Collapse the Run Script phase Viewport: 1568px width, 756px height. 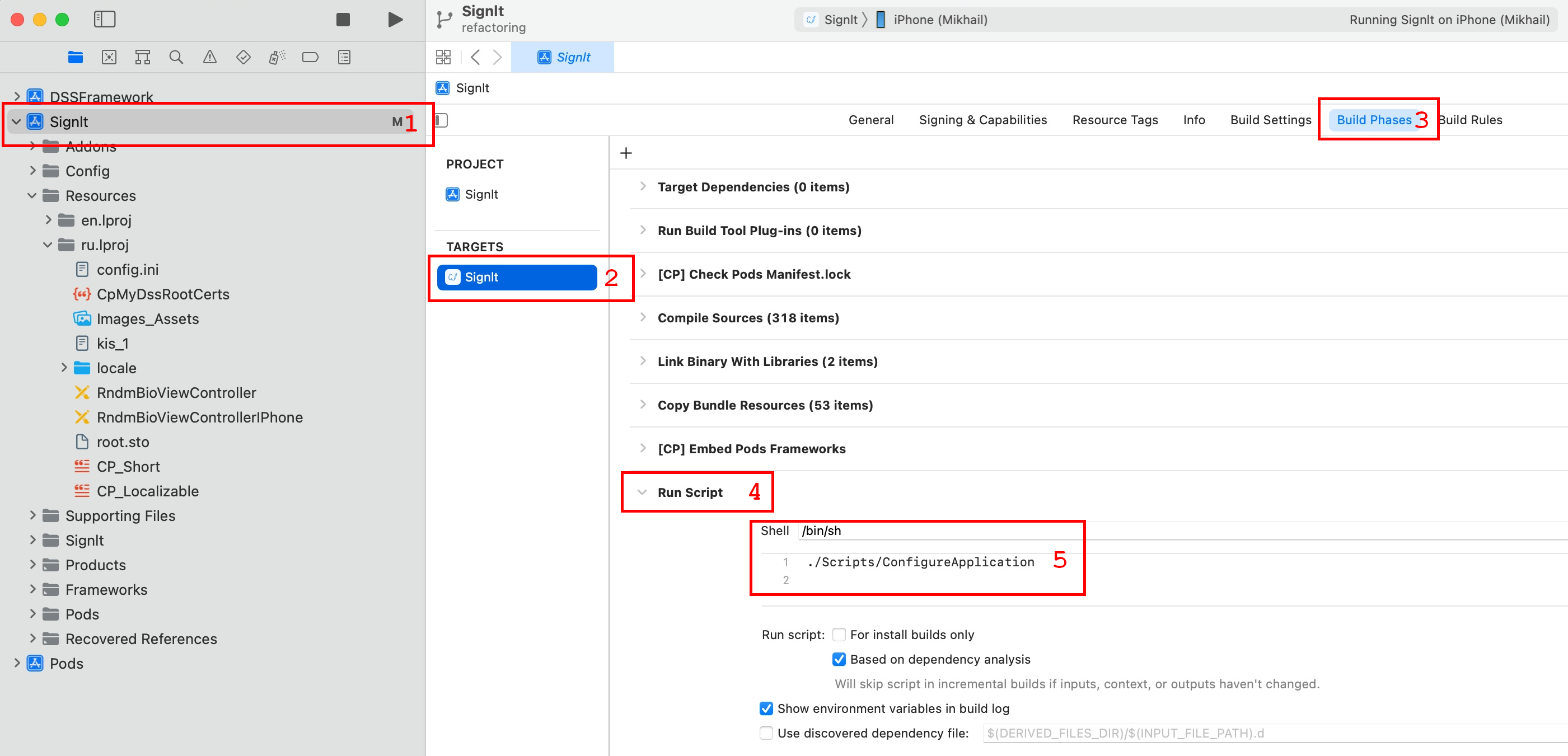pos(642,492)
